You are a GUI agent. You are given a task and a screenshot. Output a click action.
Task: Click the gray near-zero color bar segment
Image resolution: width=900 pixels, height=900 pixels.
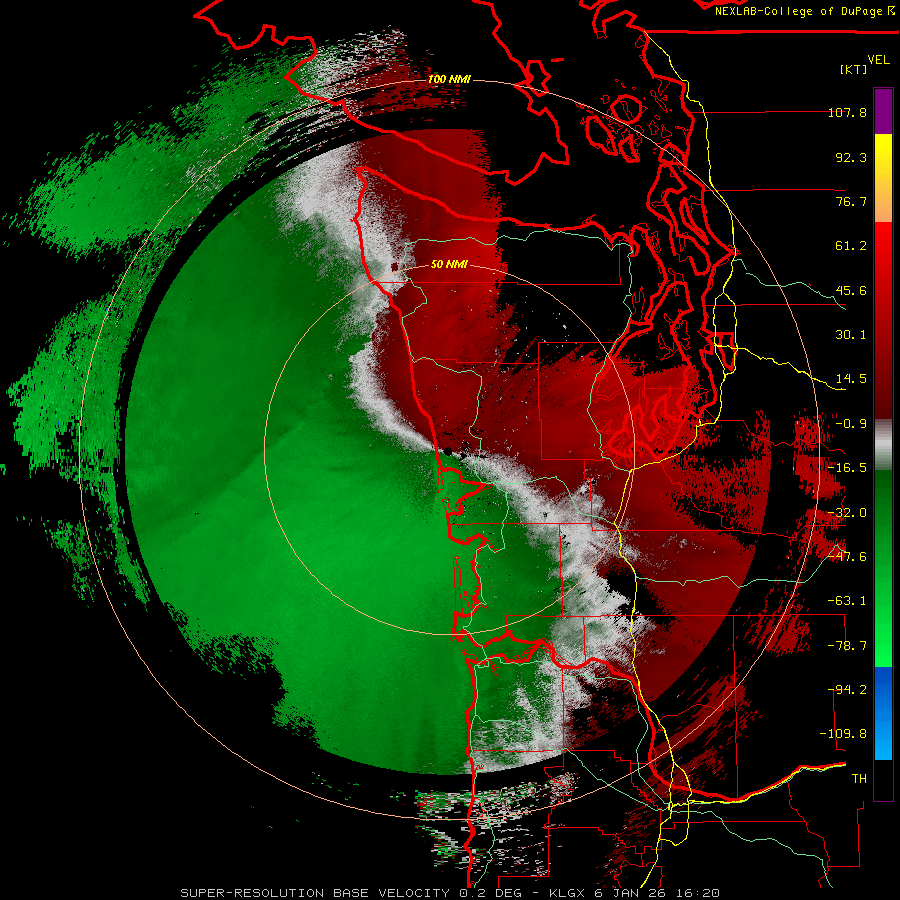(x=883, y=445)
